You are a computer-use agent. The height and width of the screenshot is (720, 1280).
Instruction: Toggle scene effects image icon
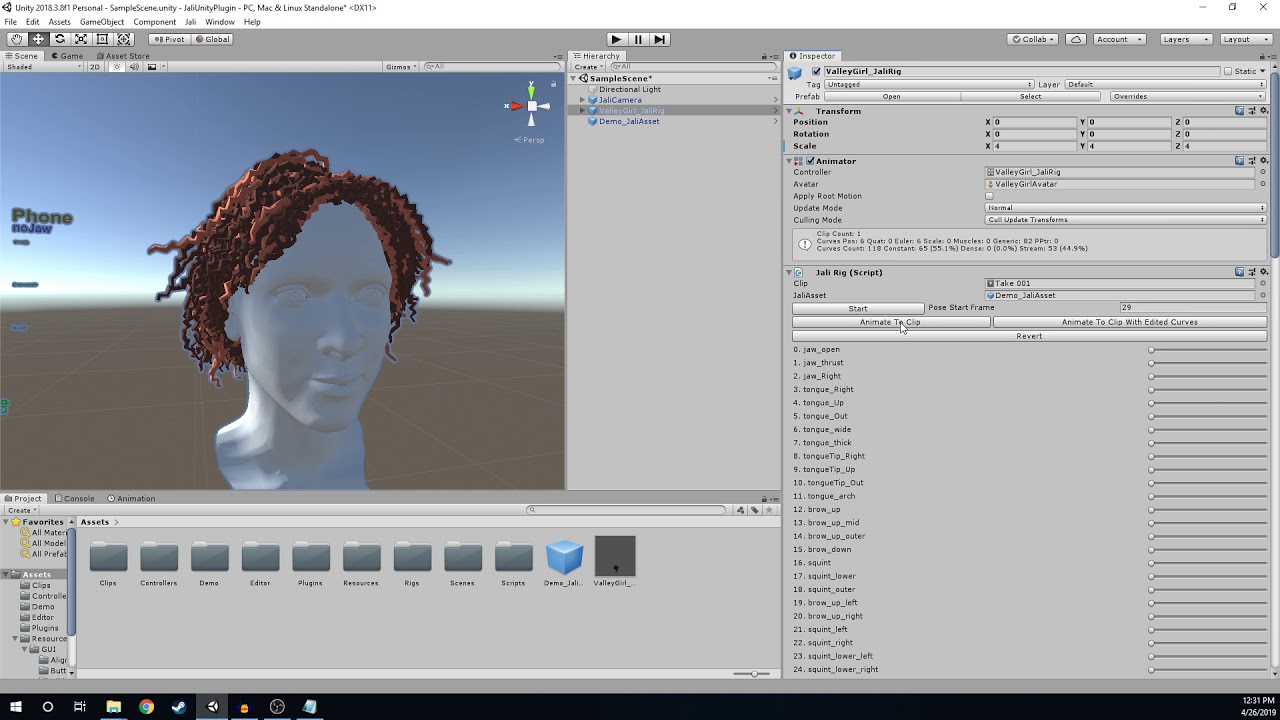click(x=152, y=67)
